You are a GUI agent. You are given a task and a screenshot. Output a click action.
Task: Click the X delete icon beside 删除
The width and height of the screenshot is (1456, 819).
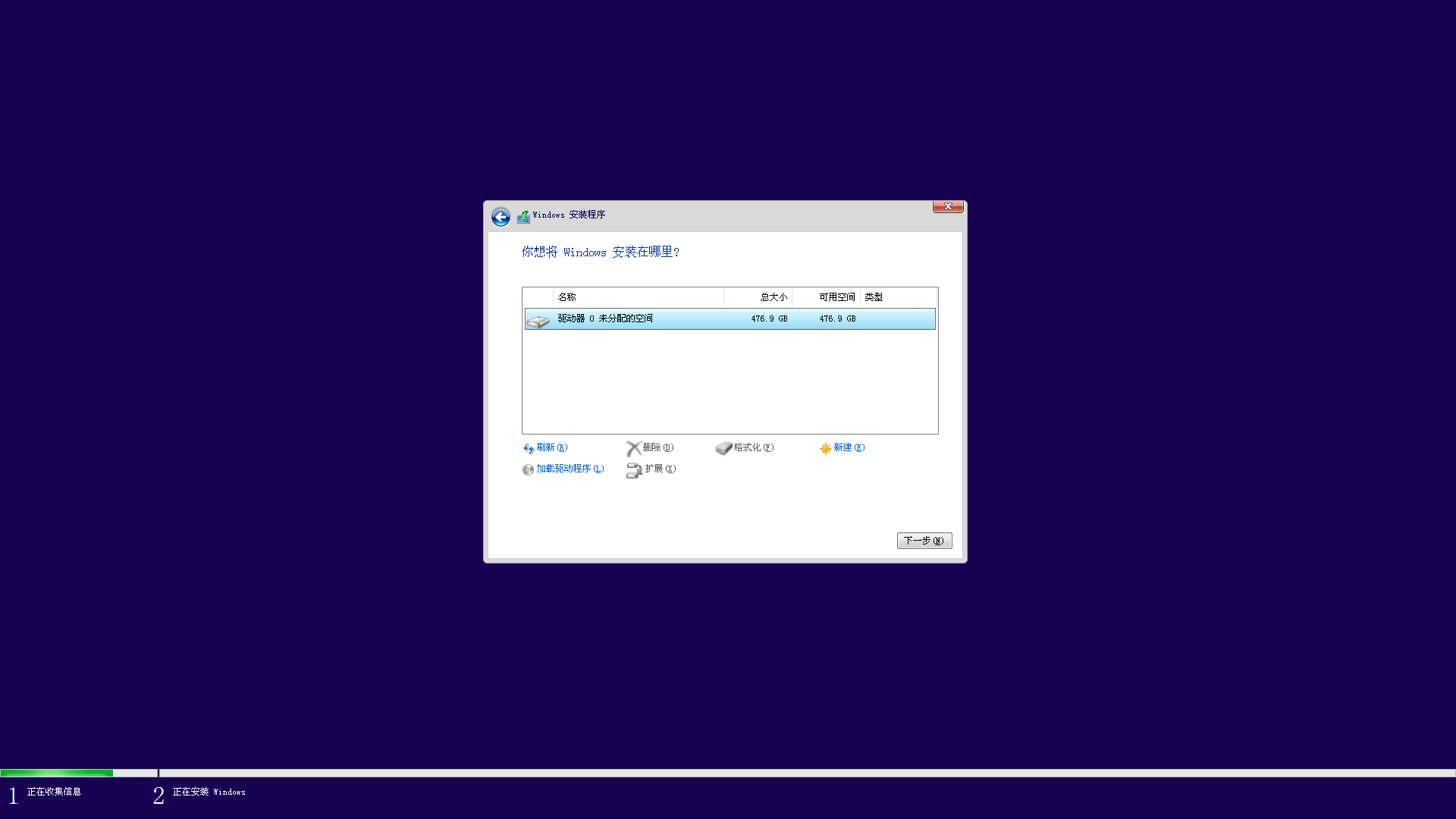(634, 448)
